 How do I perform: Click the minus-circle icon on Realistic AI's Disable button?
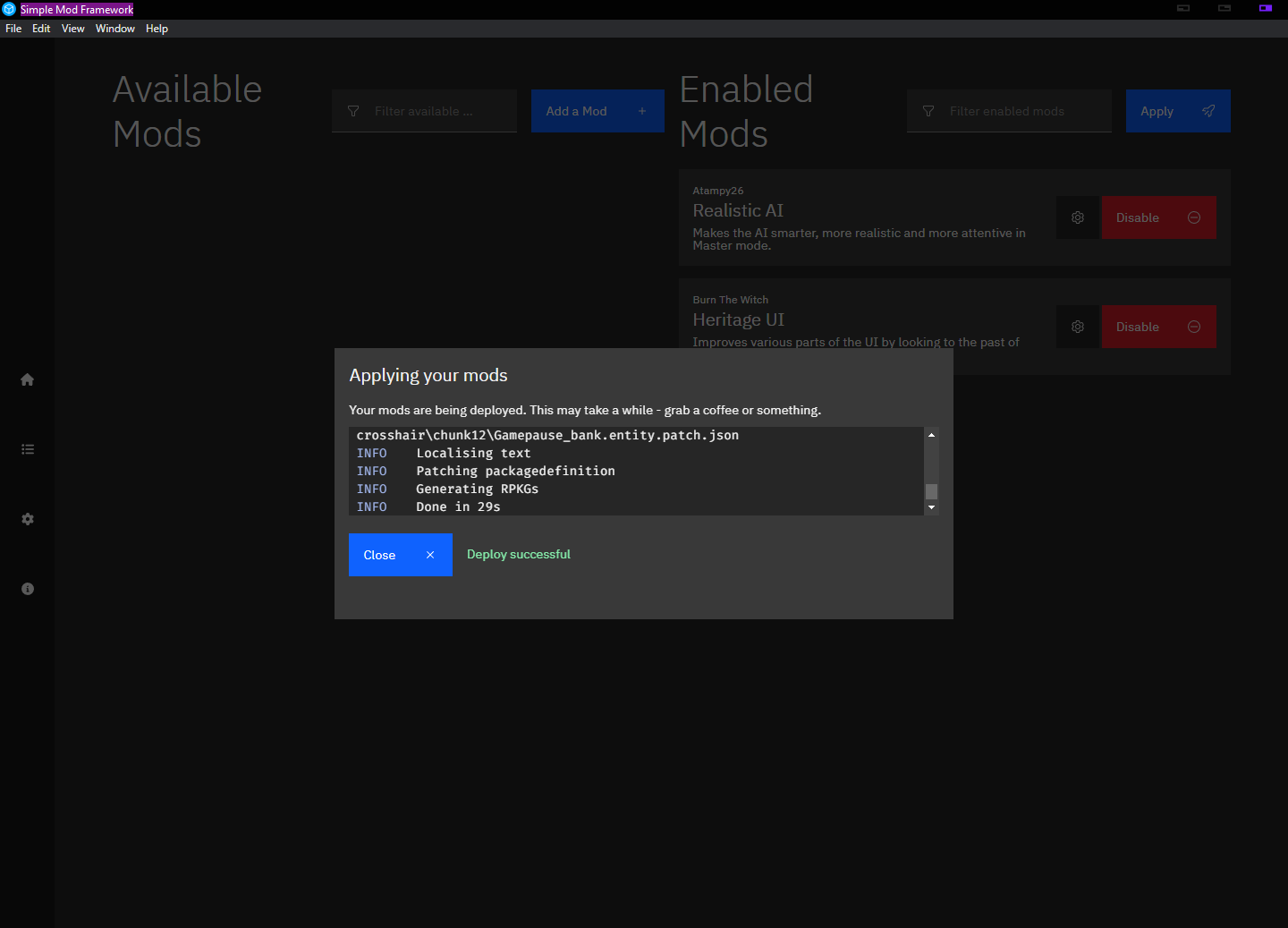click(1193, 217)
